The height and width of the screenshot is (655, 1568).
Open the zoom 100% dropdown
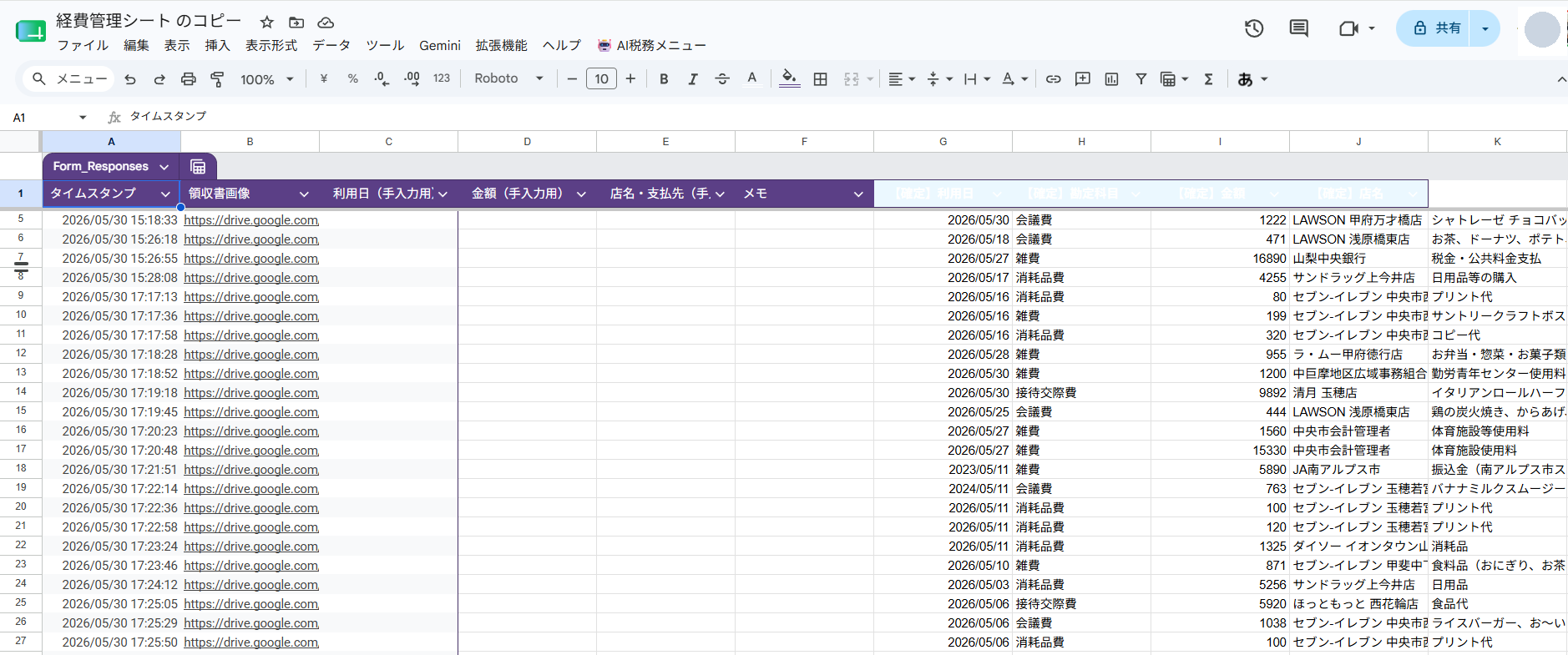[267, 79]
